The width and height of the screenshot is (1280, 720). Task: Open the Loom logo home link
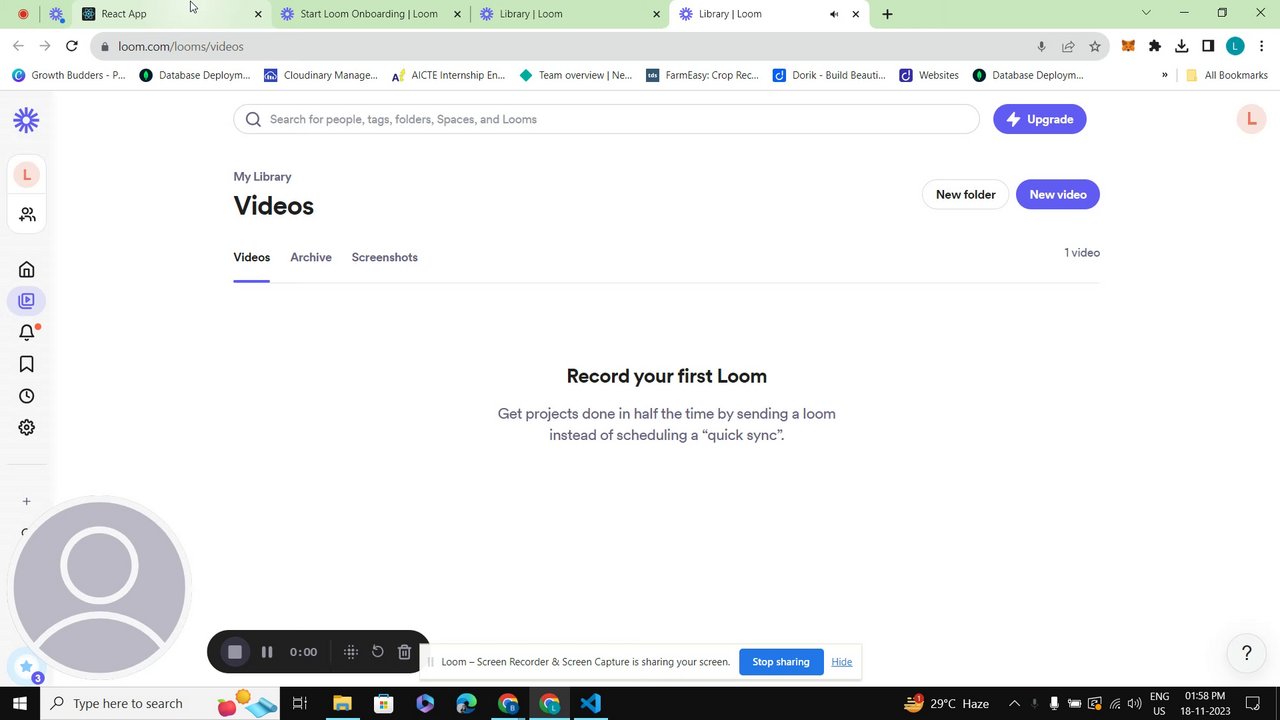26,120
